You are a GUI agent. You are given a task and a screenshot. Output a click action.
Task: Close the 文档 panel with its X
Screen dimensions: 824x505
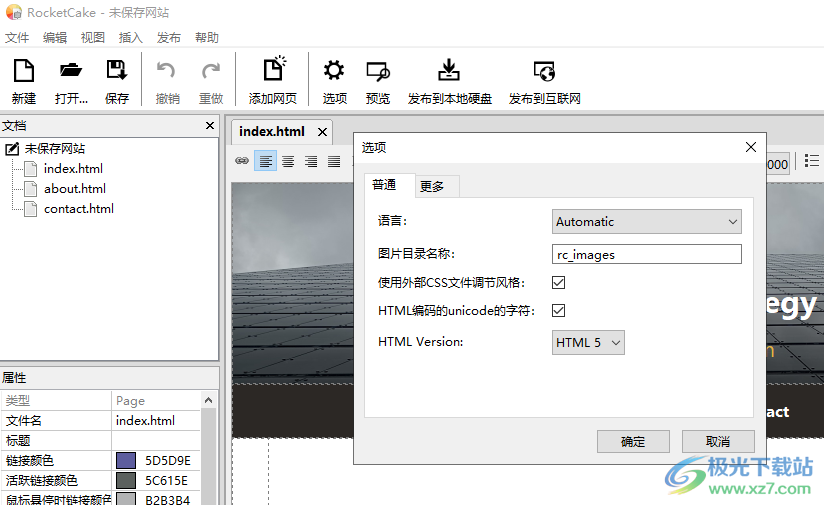click(210, 126)
